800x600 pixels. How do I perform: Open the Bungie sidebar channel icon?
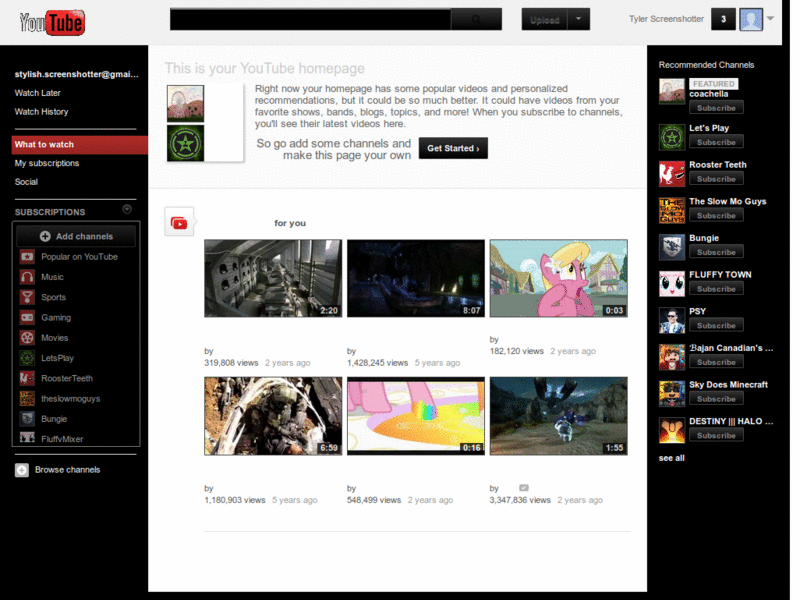(27, 419)
